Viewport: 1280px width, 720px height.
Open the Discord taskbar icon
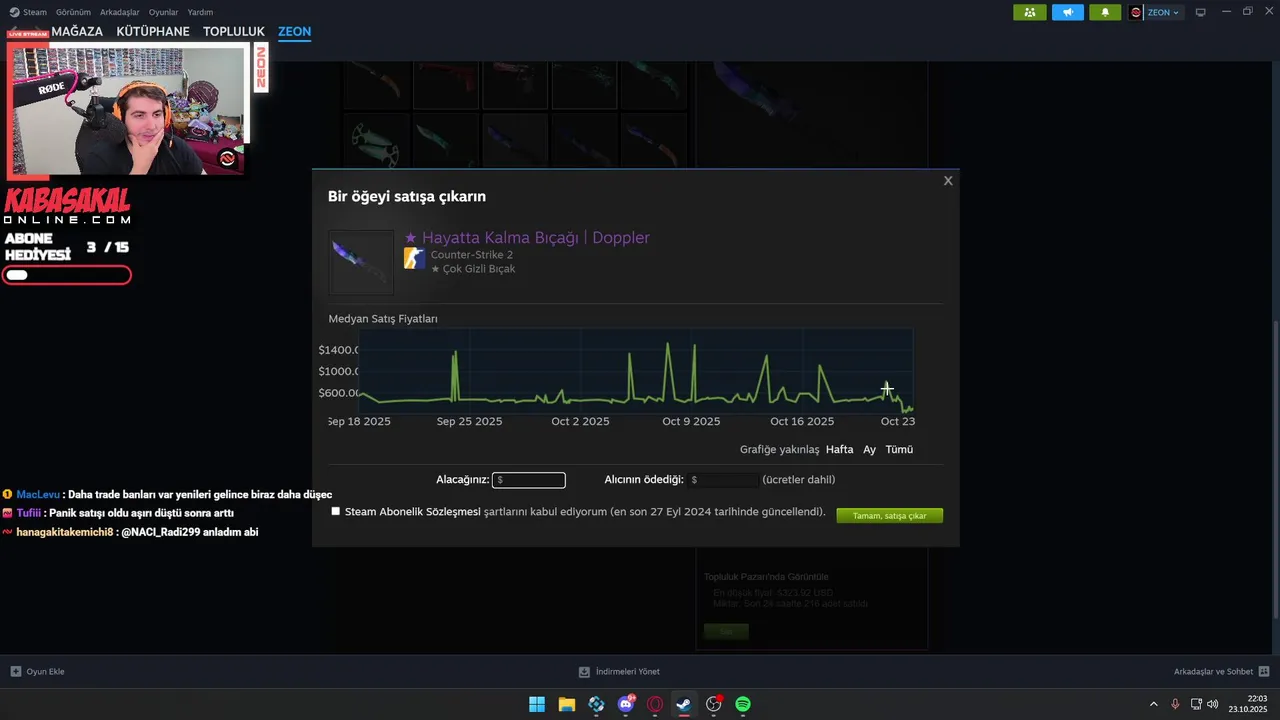(x=626, y=704)
